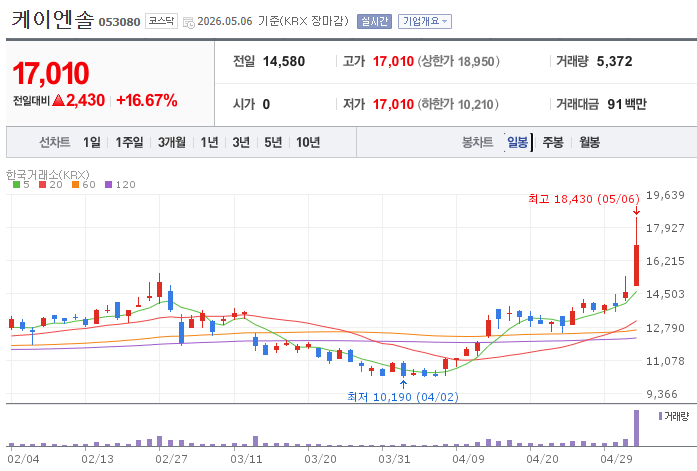This screenshot has height=471, width=697.
Task: Click the 최저 10,190 (04/02) annotation
Action: point(403,397)
